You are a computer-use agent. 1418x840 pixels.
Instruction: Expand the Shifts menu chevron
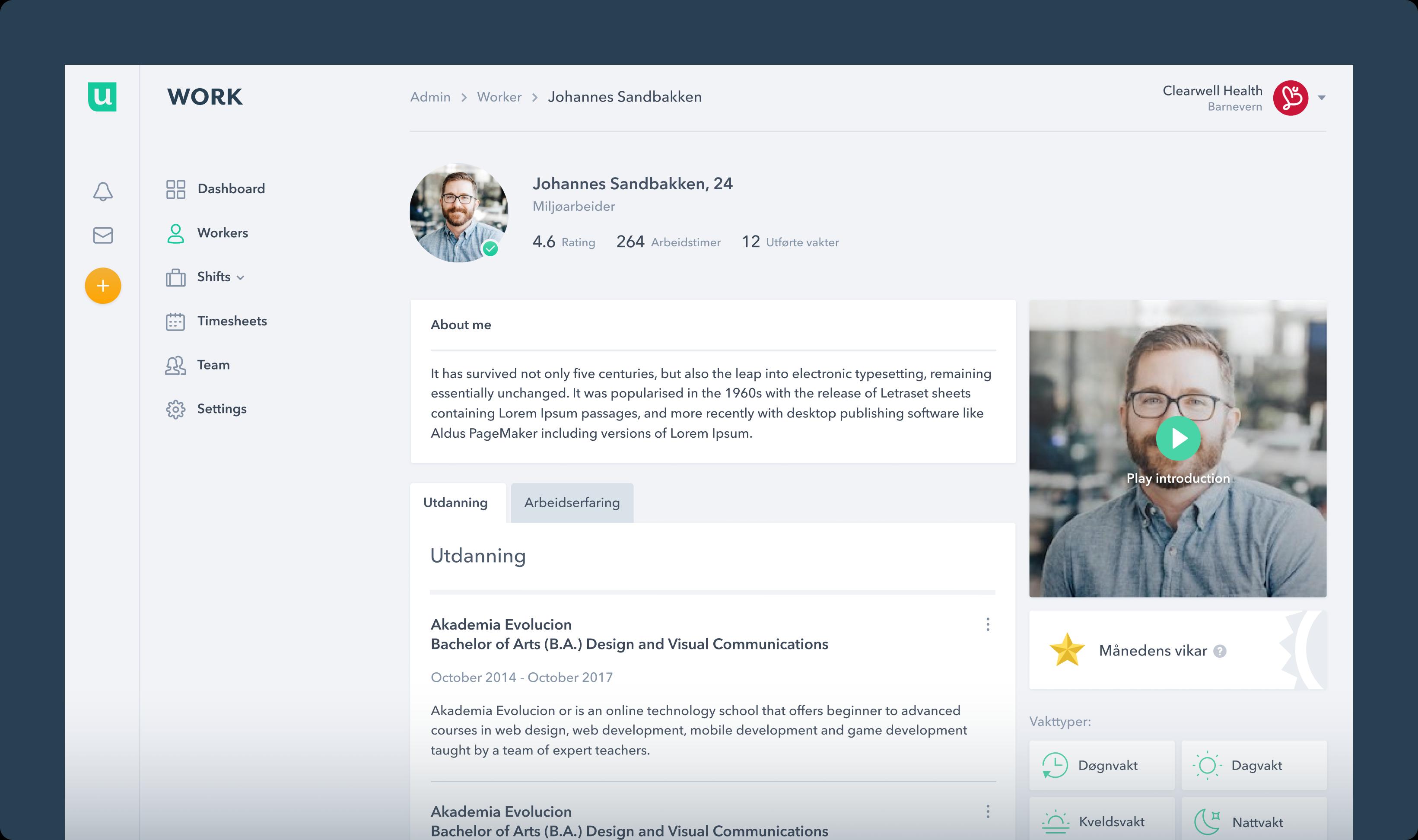[241, 277]
